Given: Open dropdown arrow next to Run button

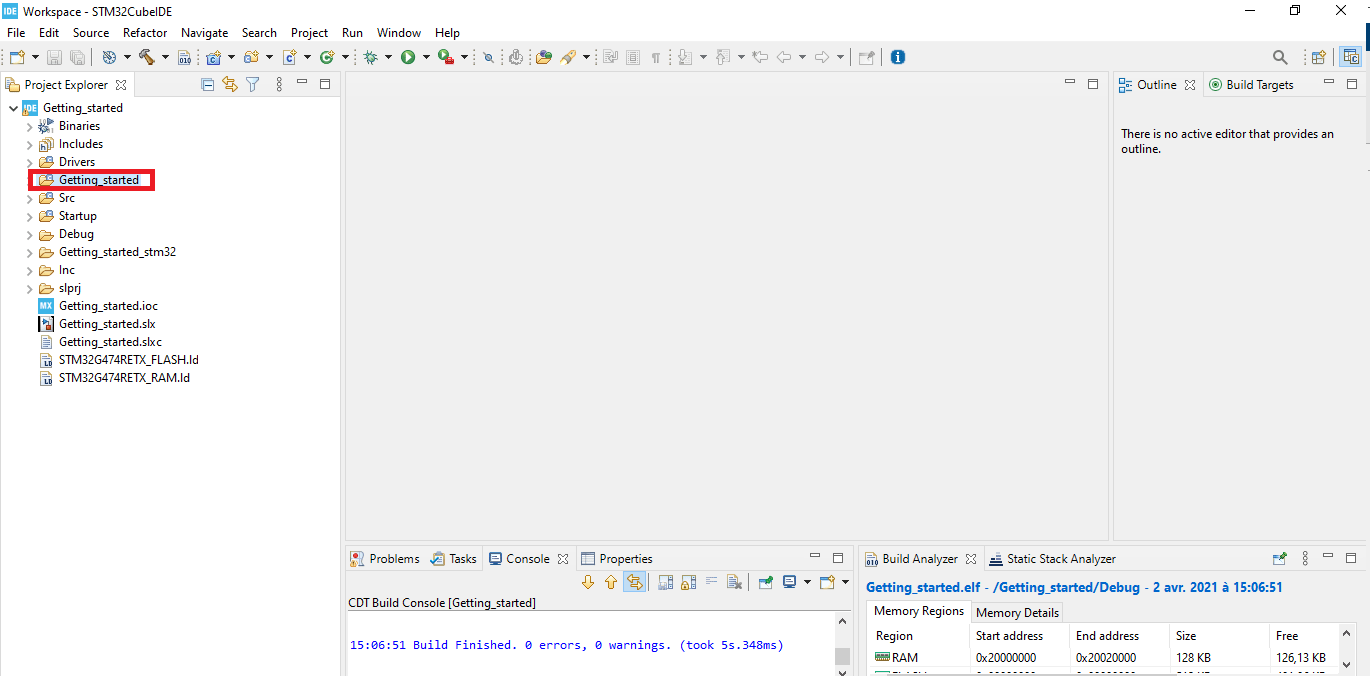Looking at the screenshot, I should 426,57.
